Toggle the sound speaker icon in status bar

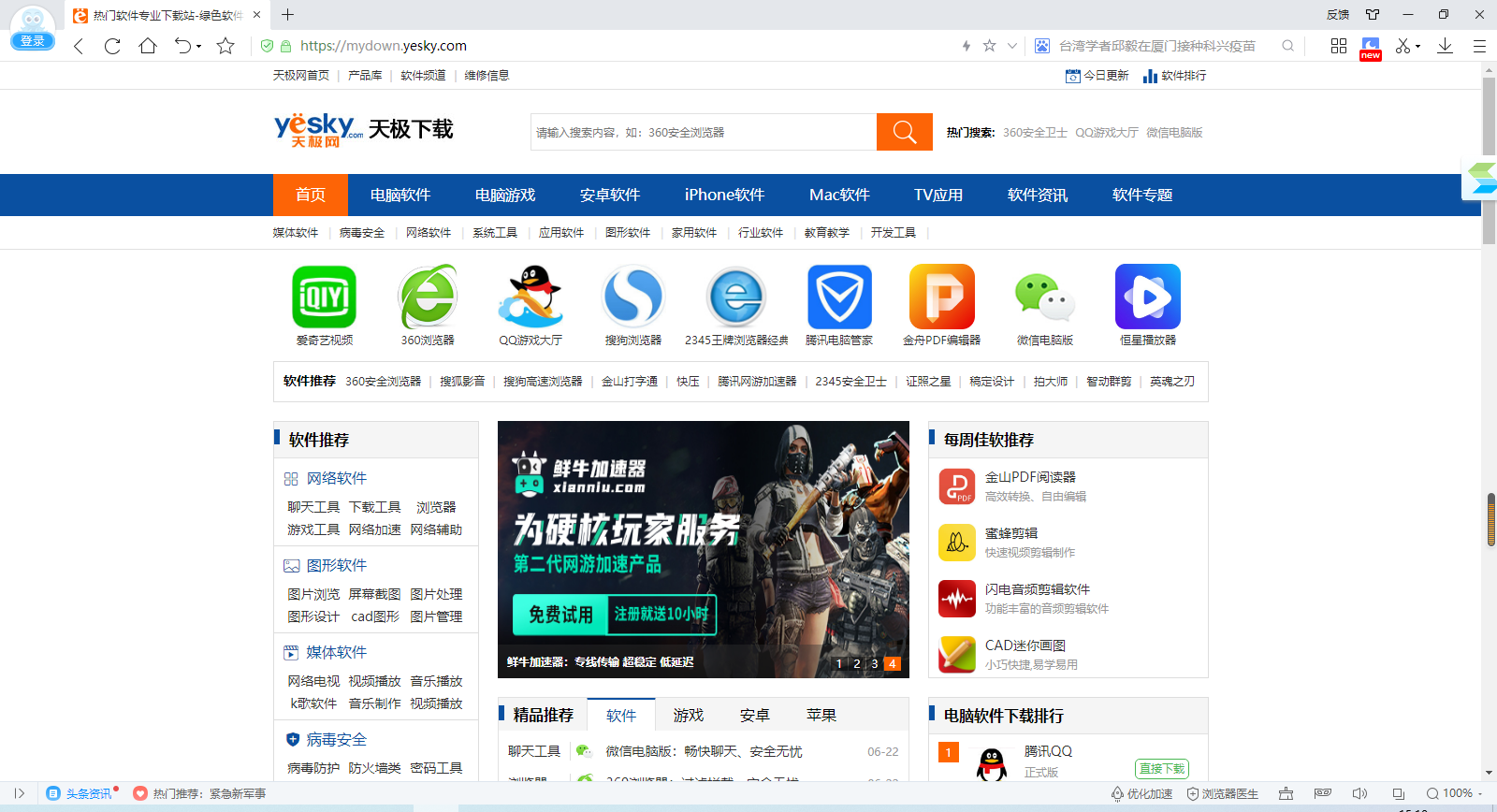coord(1360,793)
